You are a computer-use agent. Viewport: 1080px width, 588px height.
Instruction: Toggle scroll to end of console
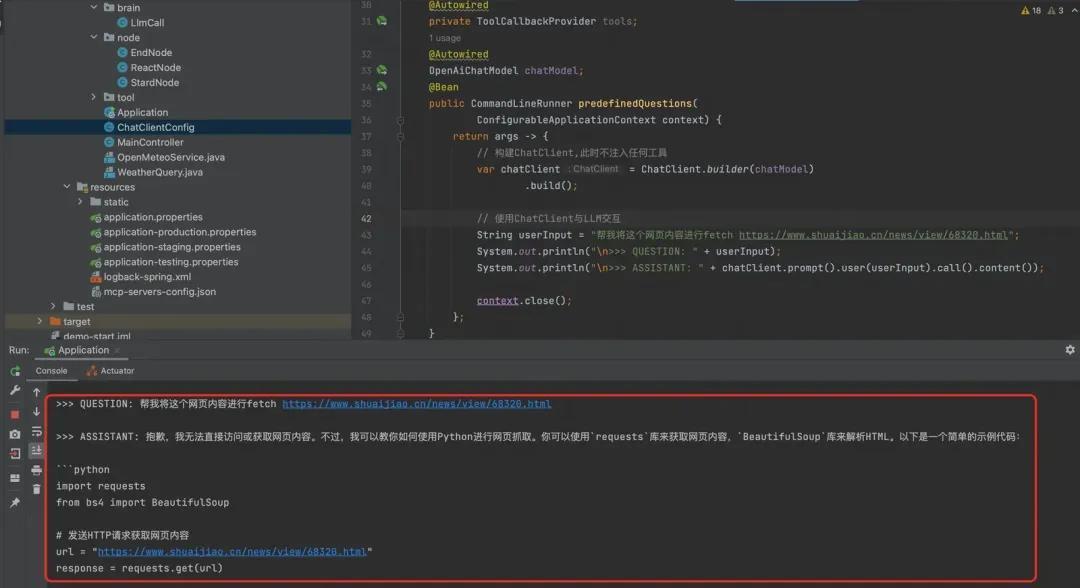(x=37, y=451)
